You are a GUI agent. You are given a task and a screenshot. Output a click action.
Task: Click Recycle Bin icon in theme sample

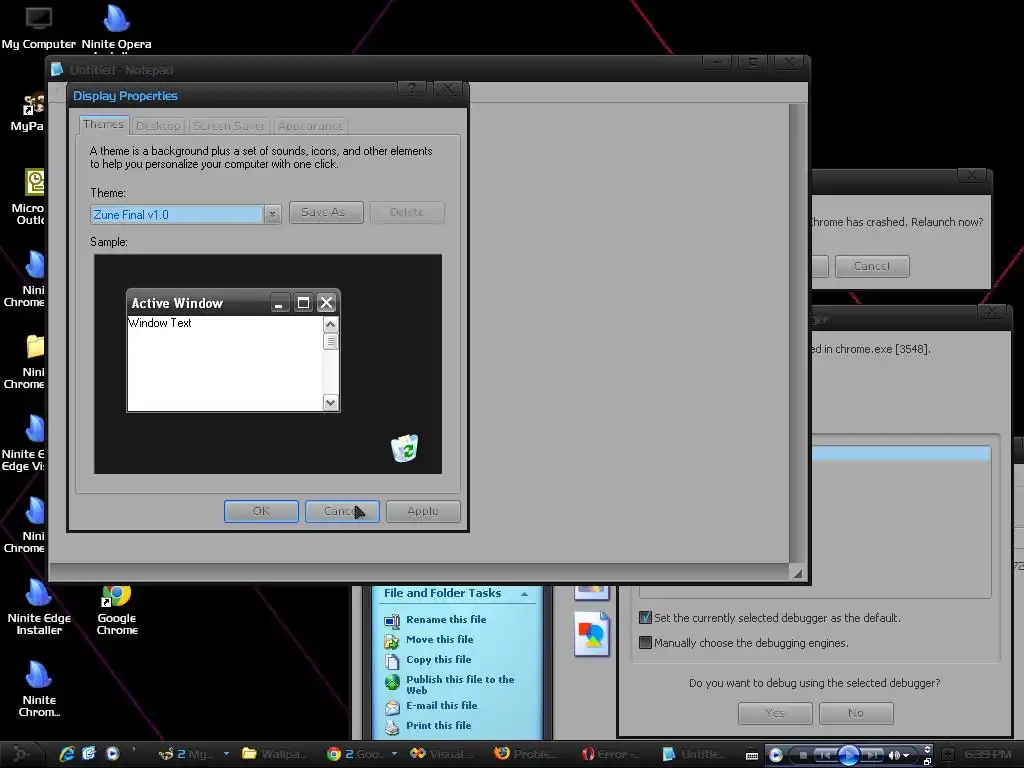[404, 448]
